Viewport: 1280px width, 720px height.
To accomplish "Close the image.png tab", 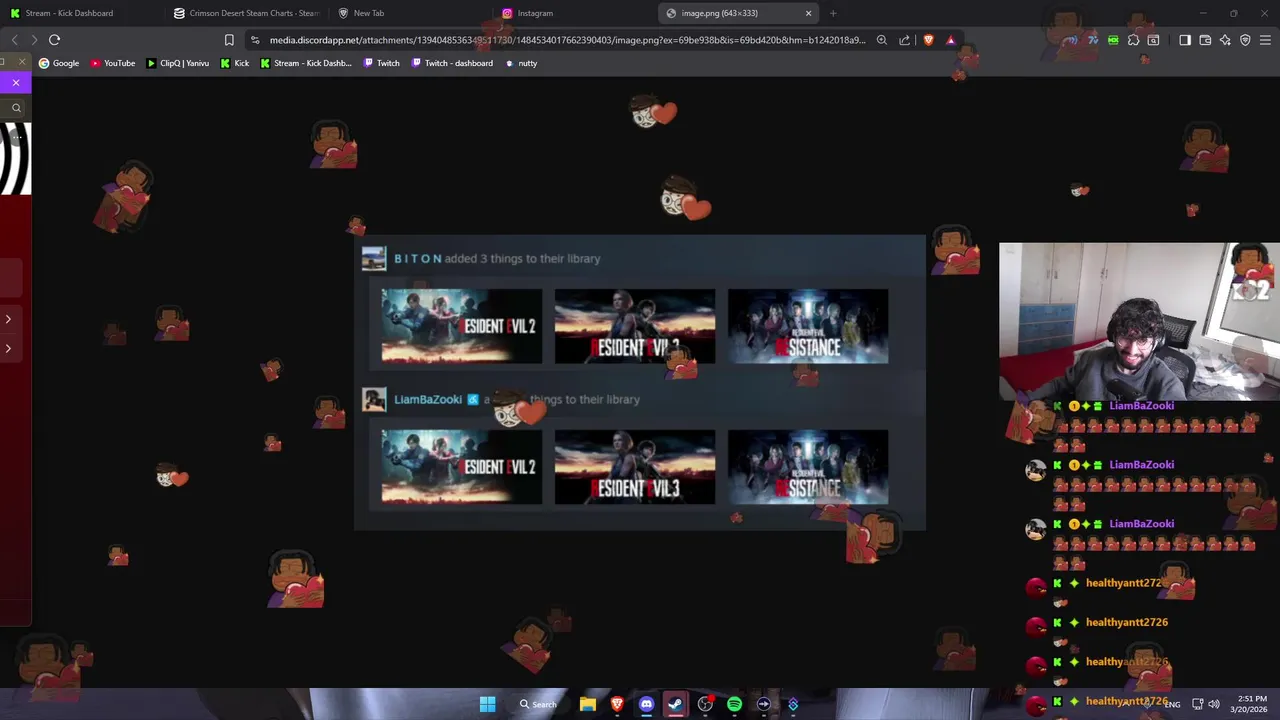I will point(808,13).
